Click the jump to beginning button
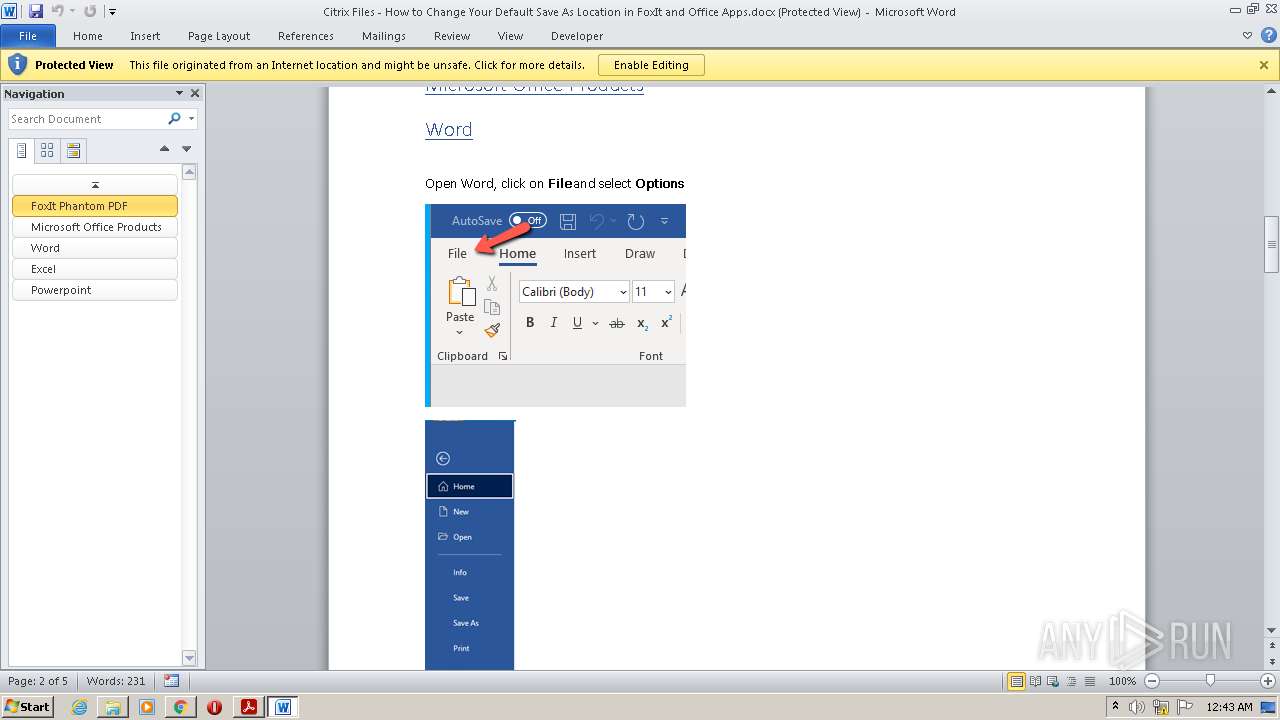This screenshot has width=1280, height=720. [x=95, y=185]
